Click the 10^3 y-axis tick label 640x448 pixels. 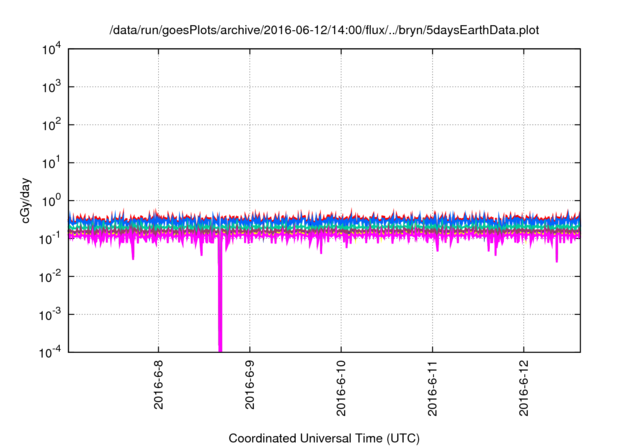point(51,87)
